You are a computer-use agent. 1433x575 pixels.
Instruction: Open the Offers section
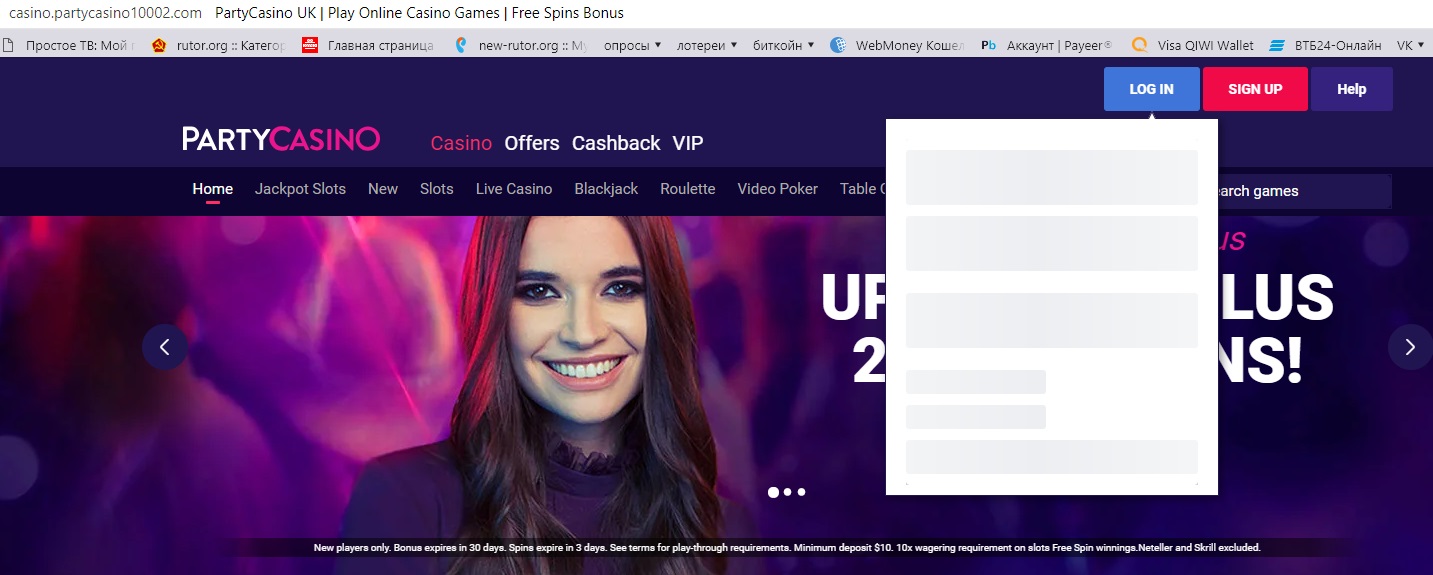click(532, 143)
